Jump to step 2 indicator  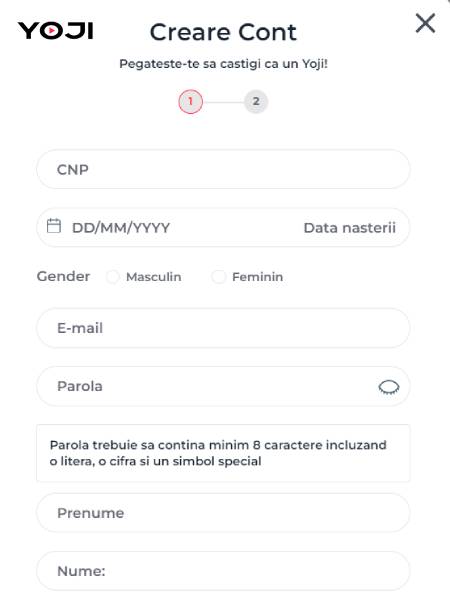coord(256,102)
